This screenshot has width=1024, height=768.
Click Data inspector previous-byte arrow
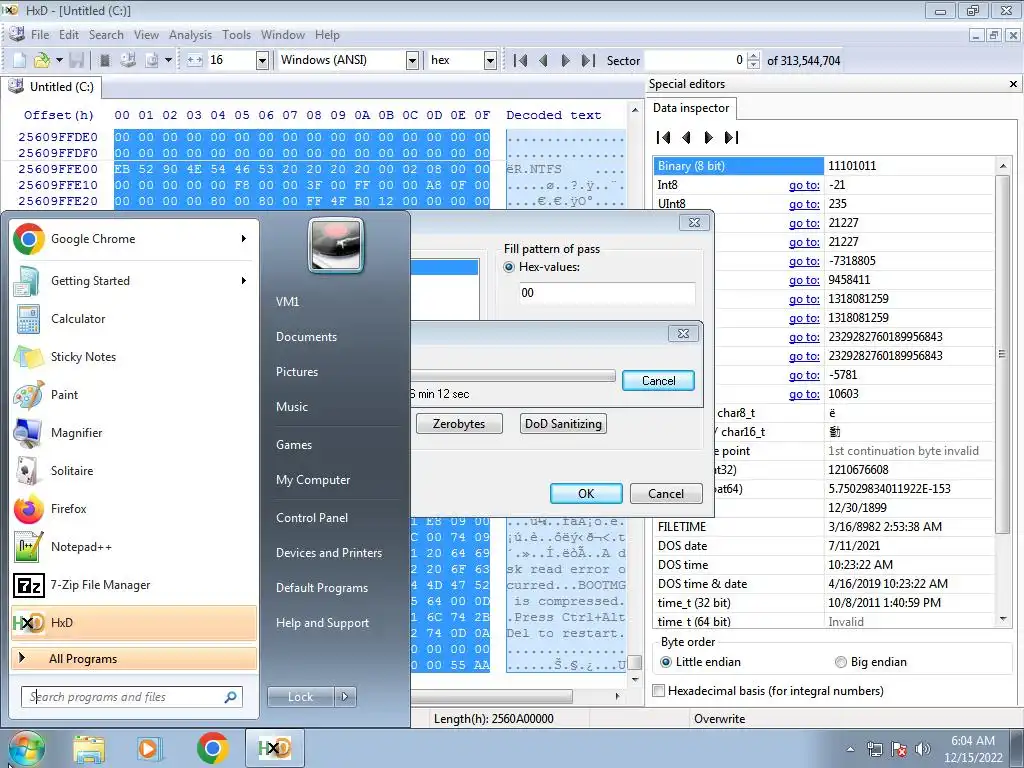coord(686,137)
